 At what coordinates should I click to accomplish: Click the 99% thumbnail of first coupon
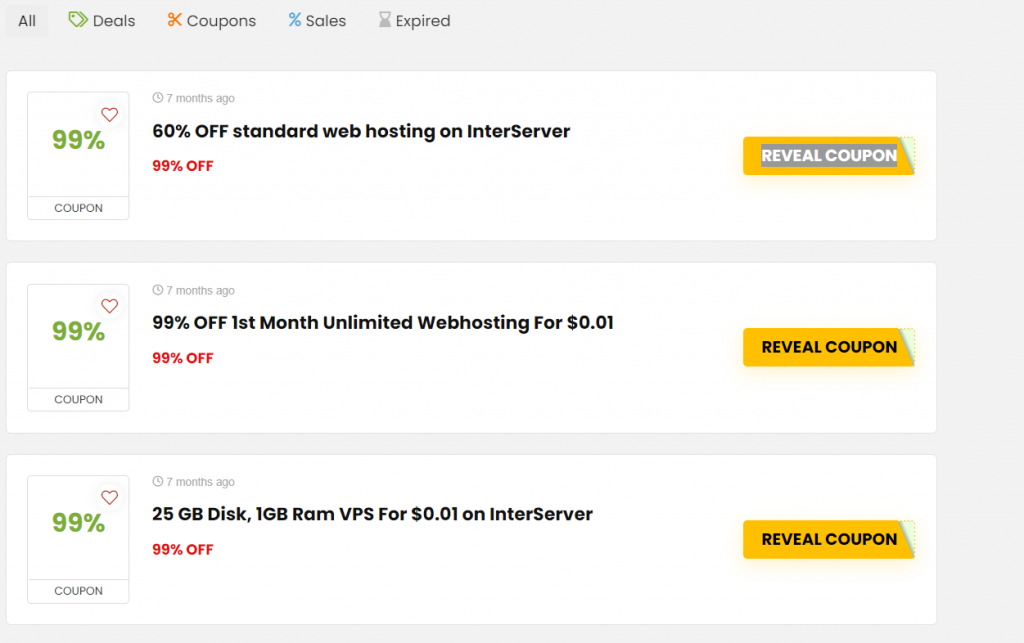pos(78,141)
